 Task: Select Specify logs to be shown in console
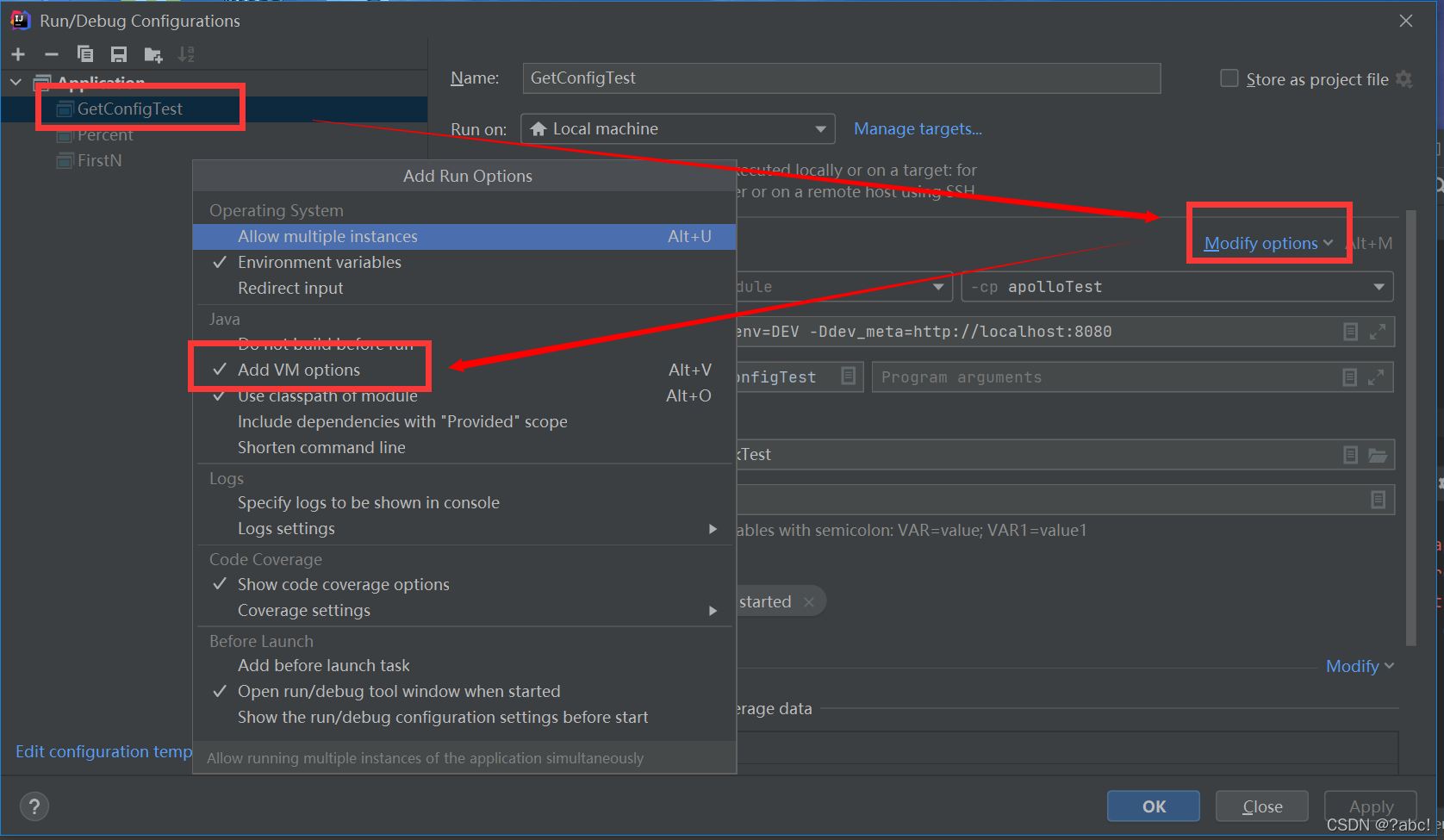pos(465,502)
